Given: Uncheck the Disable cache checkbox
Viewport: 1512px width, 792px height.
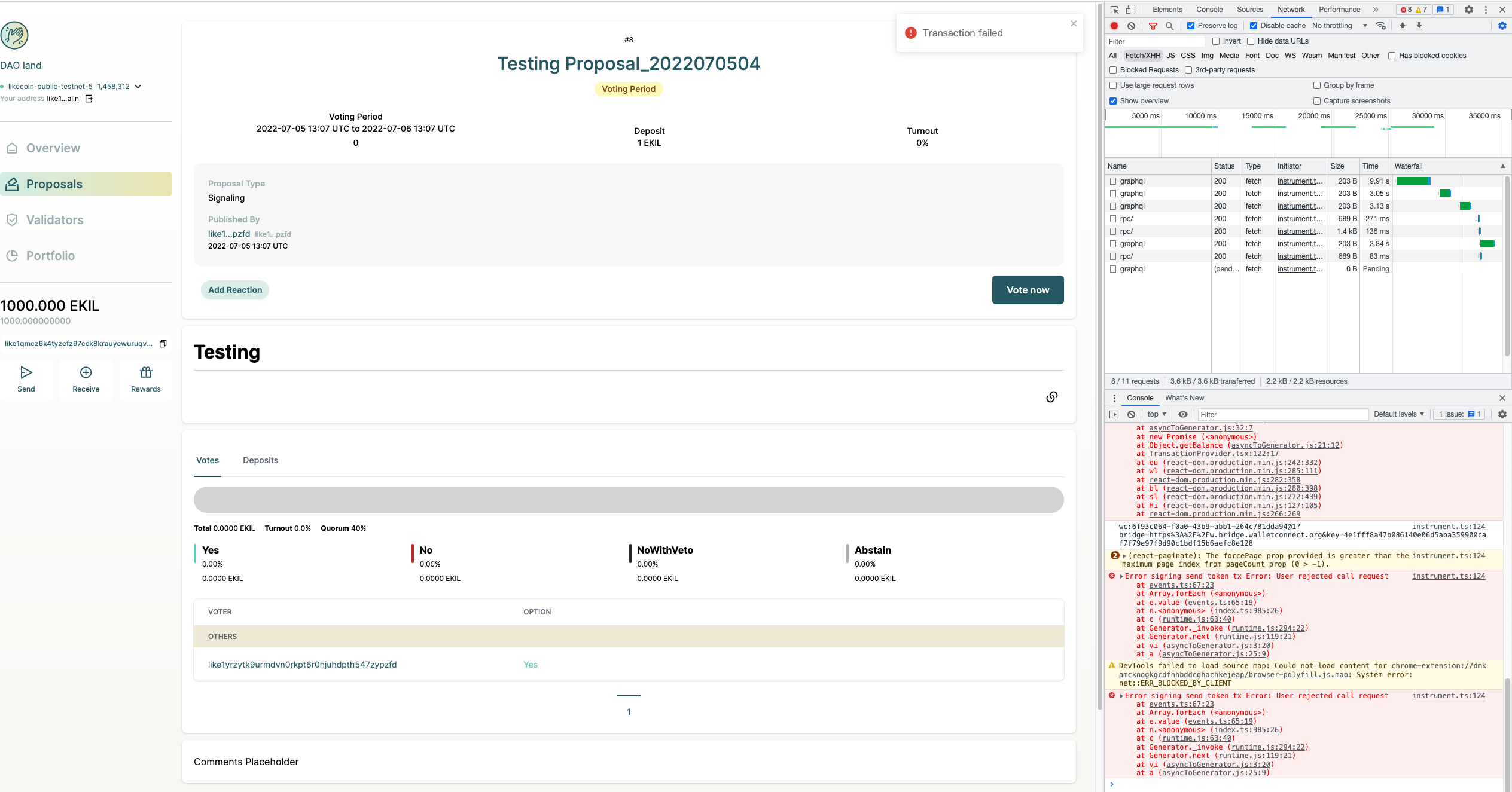Looking at the screenshot, I should tap(1254, 26).
